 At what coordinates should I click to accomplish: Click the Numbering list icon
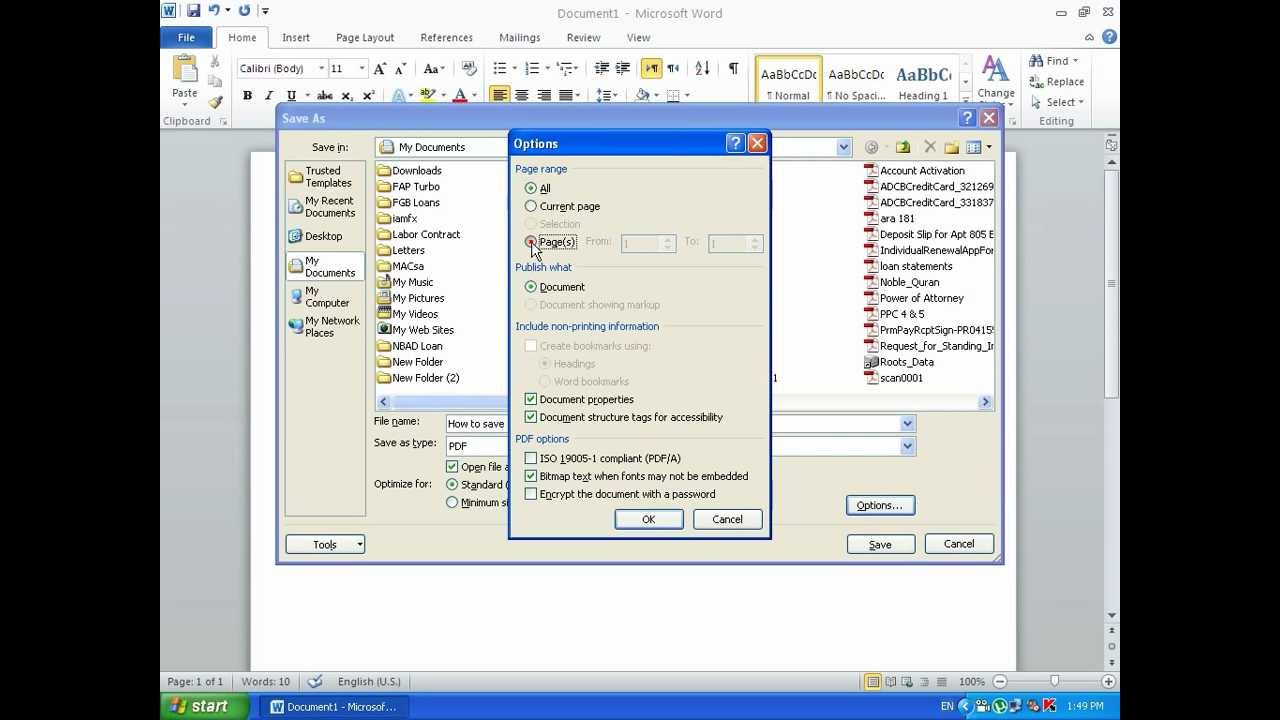pos(532,69)
